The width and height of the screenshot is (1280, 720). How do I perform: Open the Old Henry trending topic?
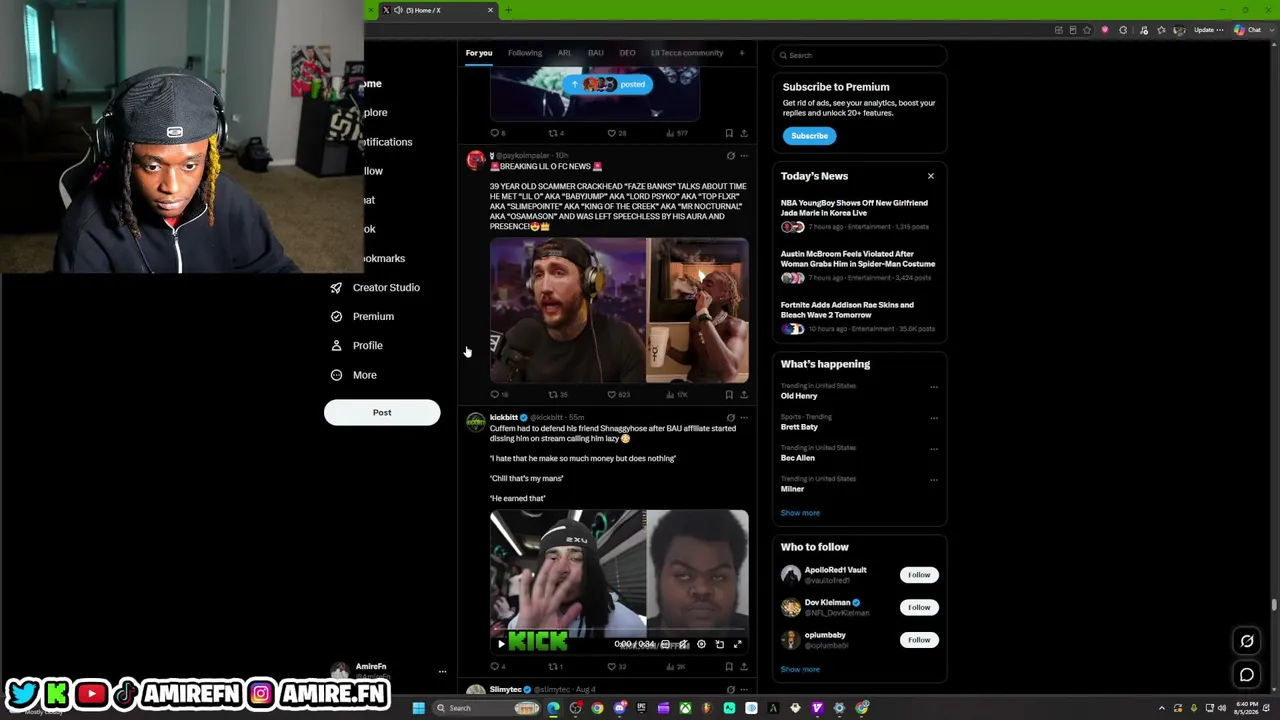799,396
